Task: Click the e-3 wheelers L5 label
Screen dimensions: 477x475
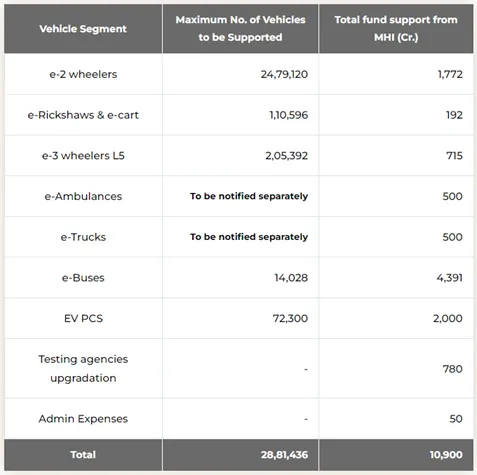Action: click(x=83, y=156)
